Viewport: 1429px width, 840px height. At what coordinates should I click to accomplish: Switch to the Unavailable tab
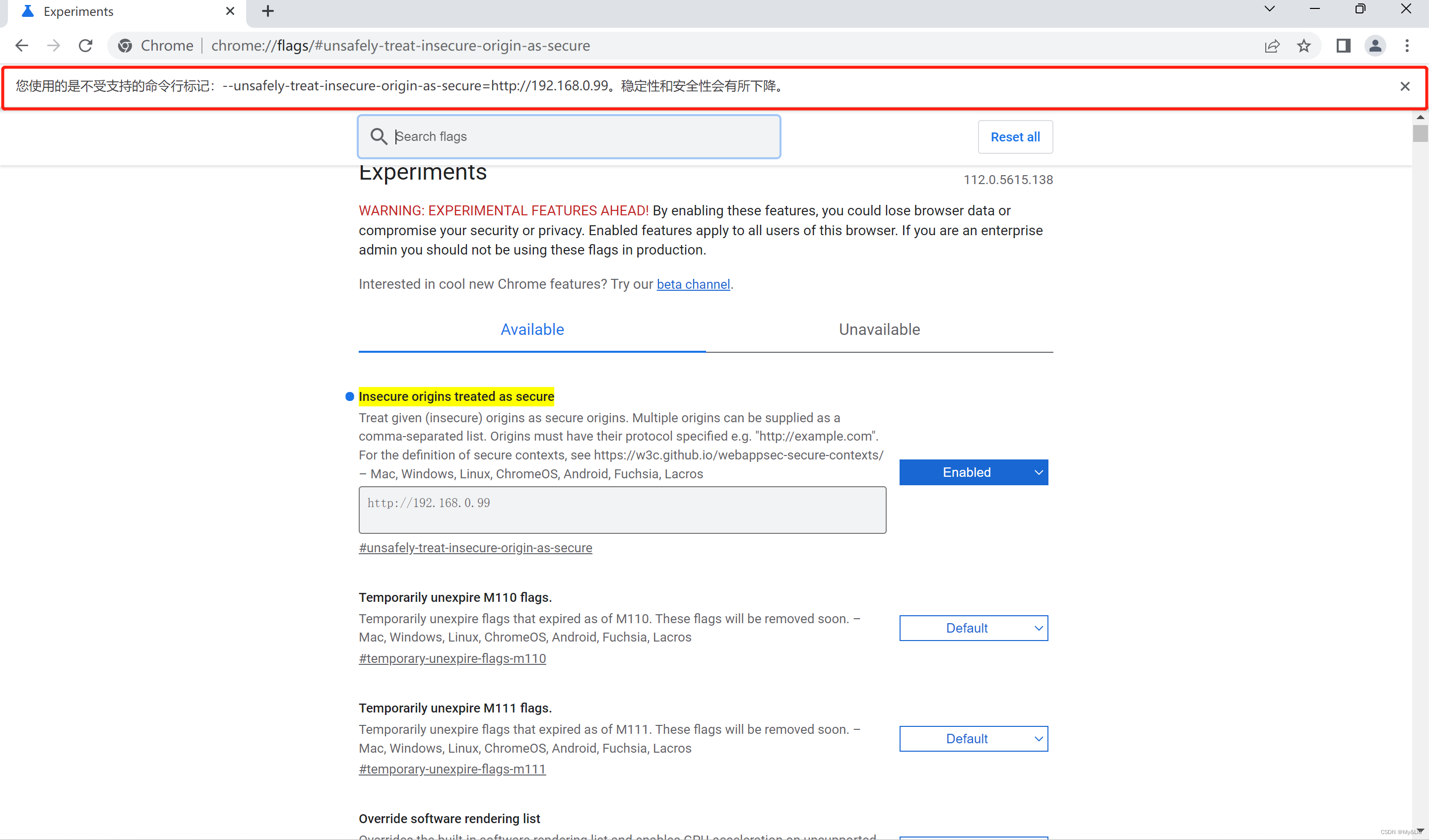click(879, 329)
